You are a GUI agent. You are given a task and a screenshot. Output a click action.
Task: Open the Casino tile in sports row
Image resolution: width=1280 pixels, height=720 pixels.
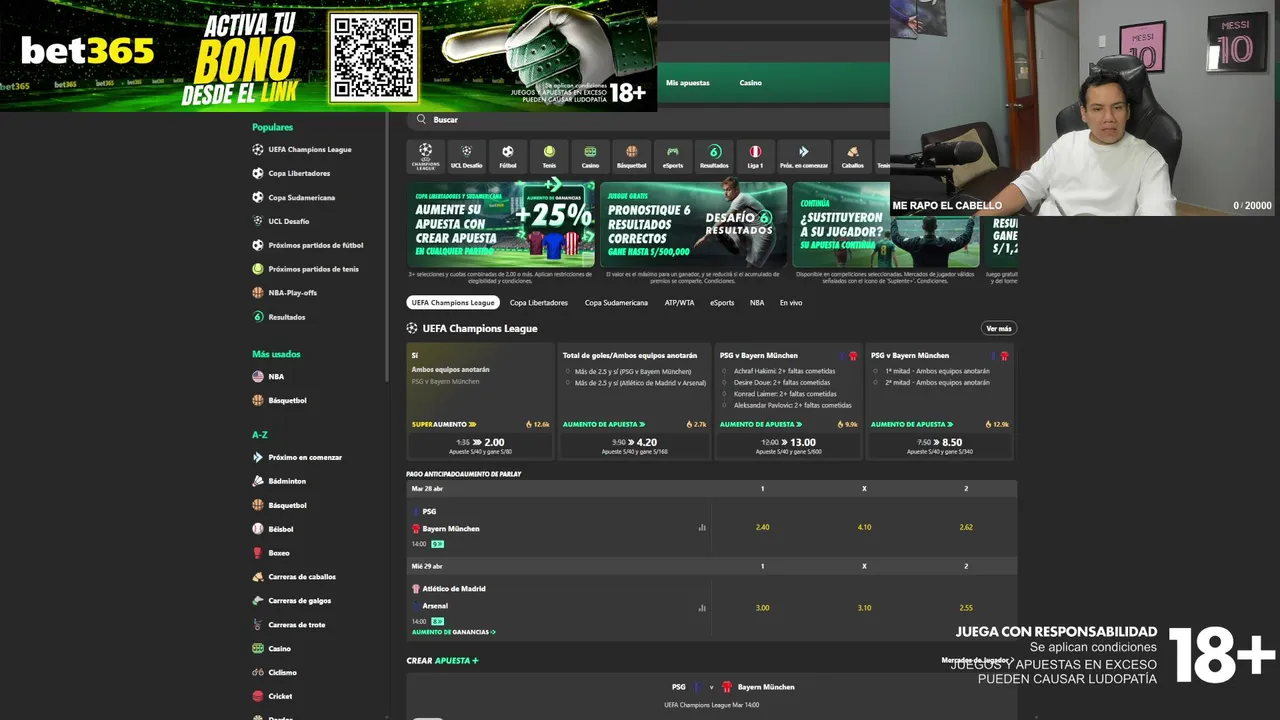click(590, 156)
